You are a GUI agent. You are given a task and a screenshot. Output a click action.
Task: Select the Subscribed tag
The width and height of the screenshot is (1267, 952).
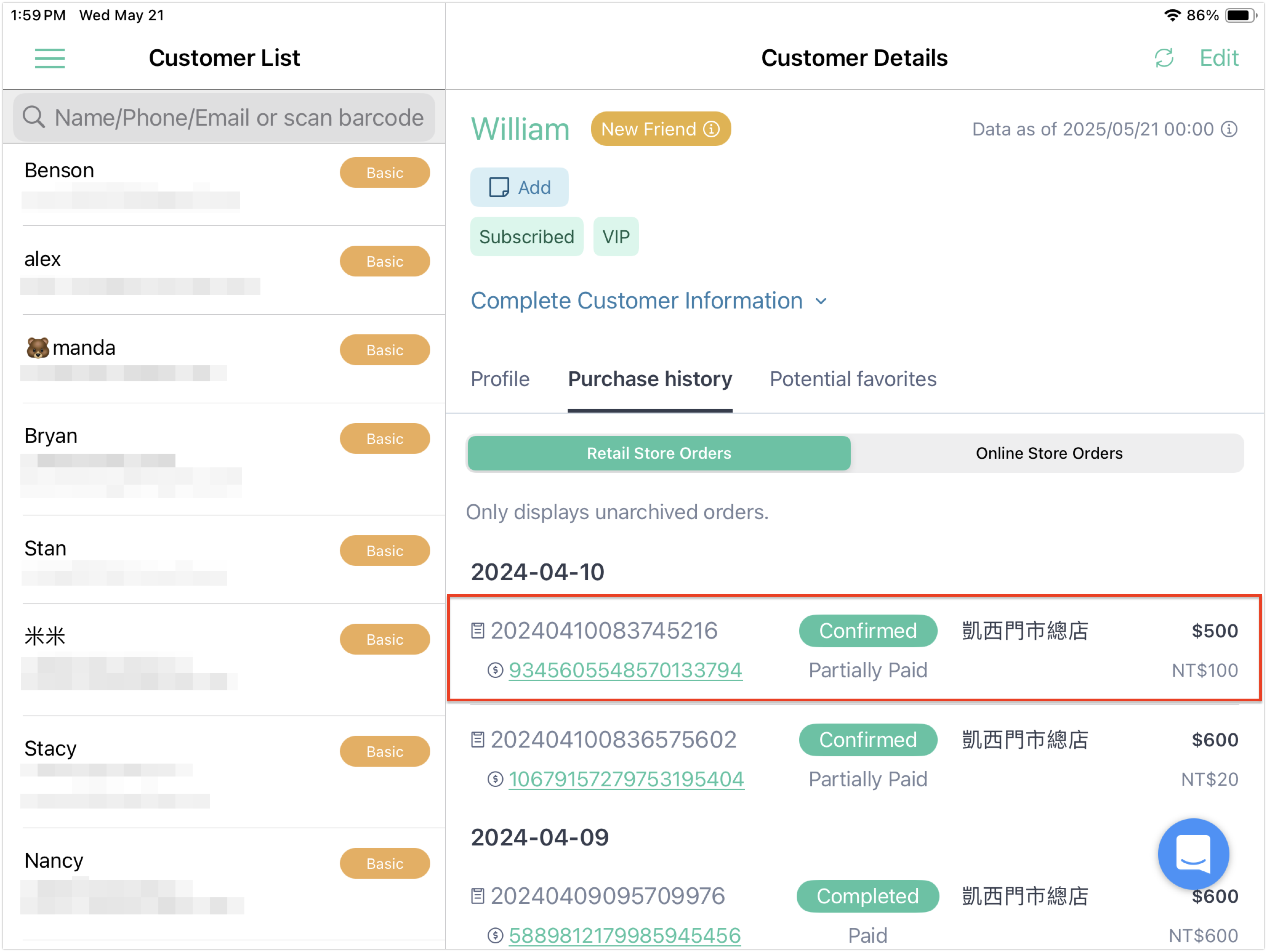[526, 236]
